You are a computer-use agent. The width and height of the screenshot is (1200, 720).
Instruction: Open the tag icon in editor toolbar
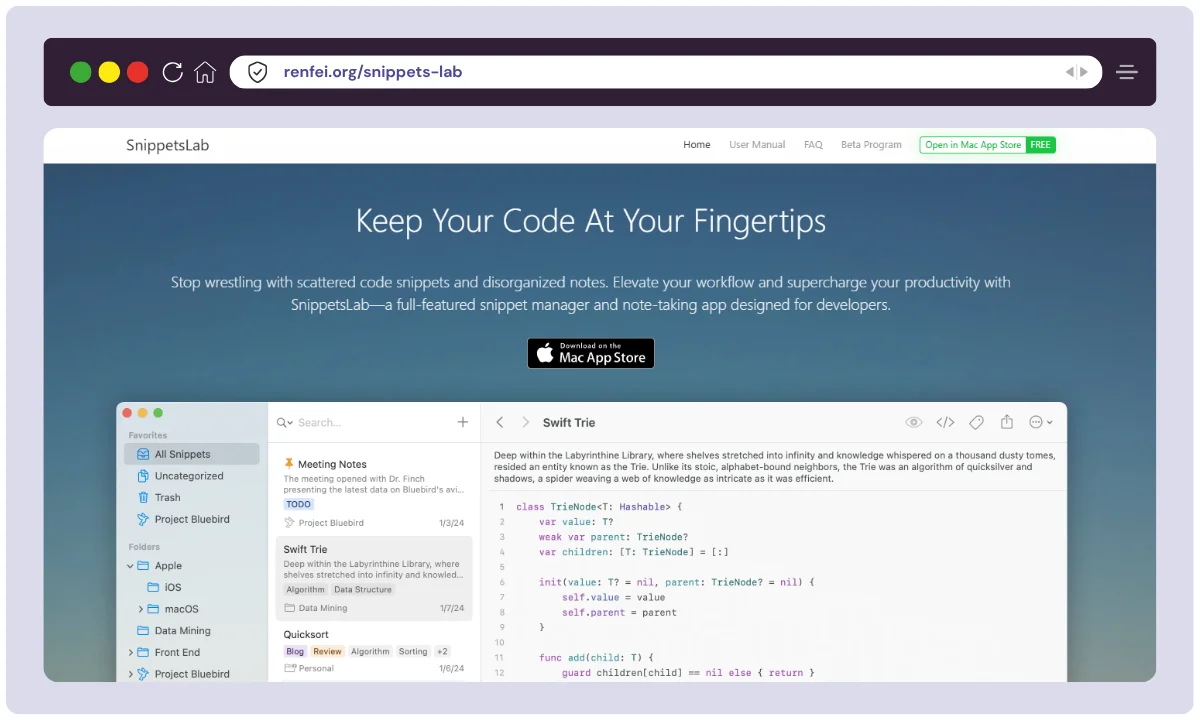977,423
